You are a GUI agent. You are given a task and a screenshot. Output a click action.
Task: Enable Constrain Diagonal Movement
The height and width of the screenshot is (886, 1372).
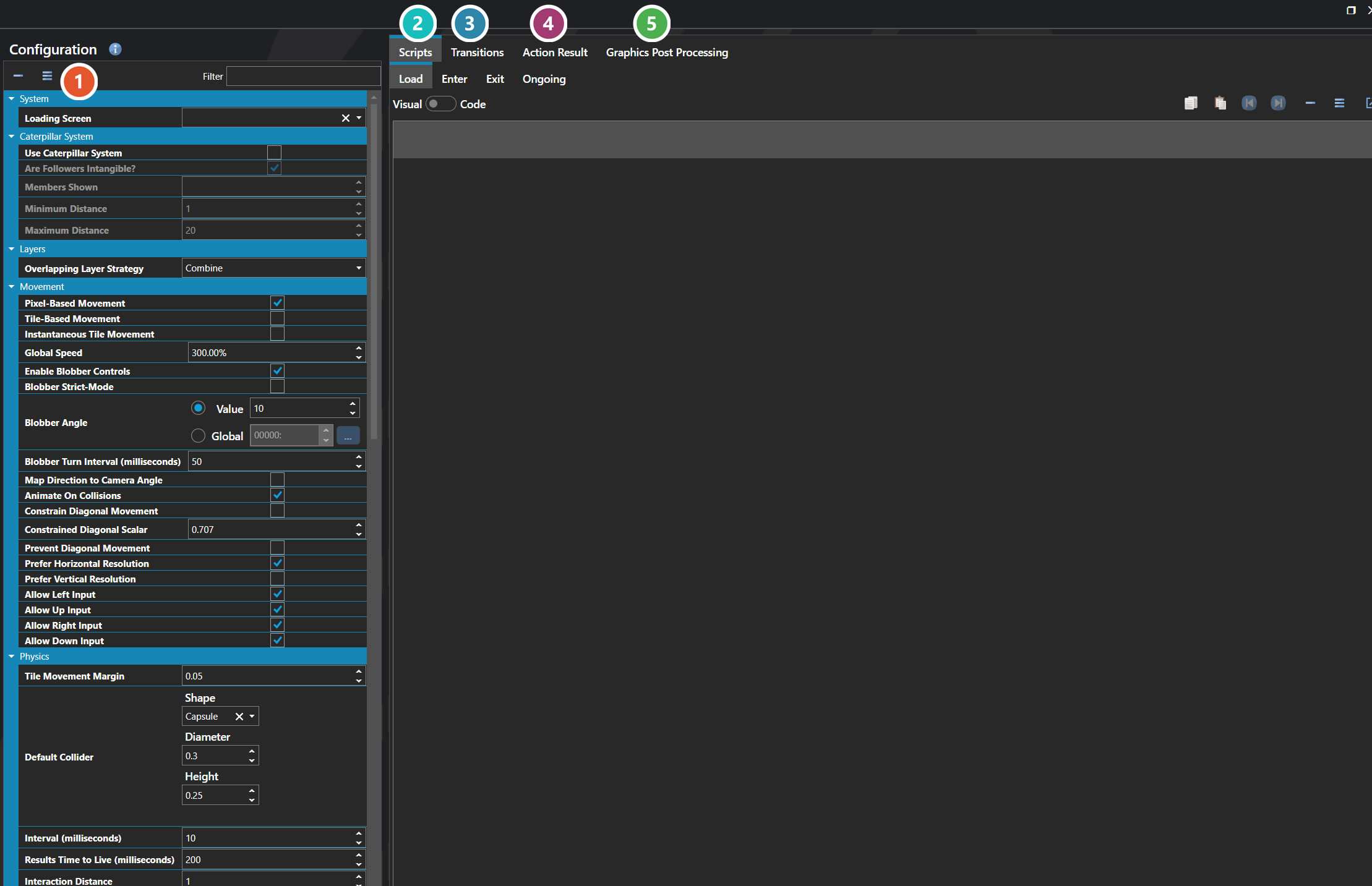(x=277, y=511)
